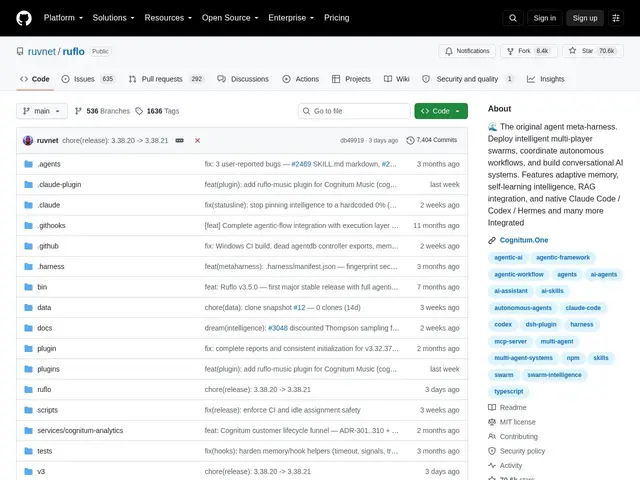Screen dimensions: 640x480
Task: Open issue #3048 link in docs row
Action: pyautogui.click(x=278, y=328)
